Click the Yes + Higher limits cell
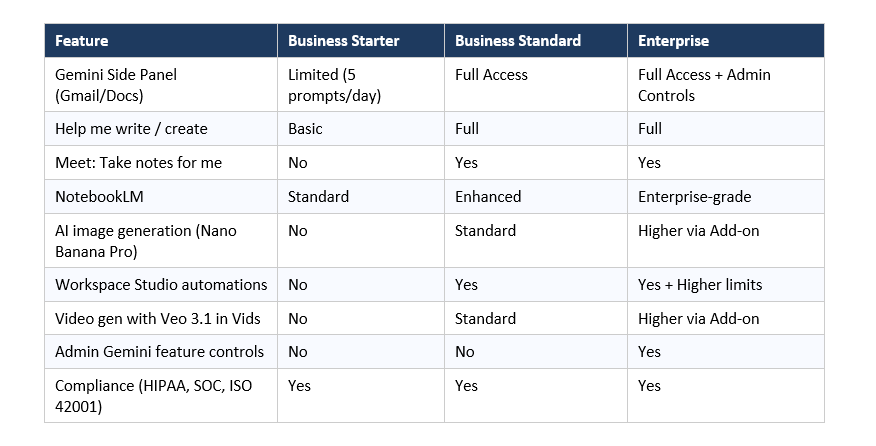 coord(700,285)
